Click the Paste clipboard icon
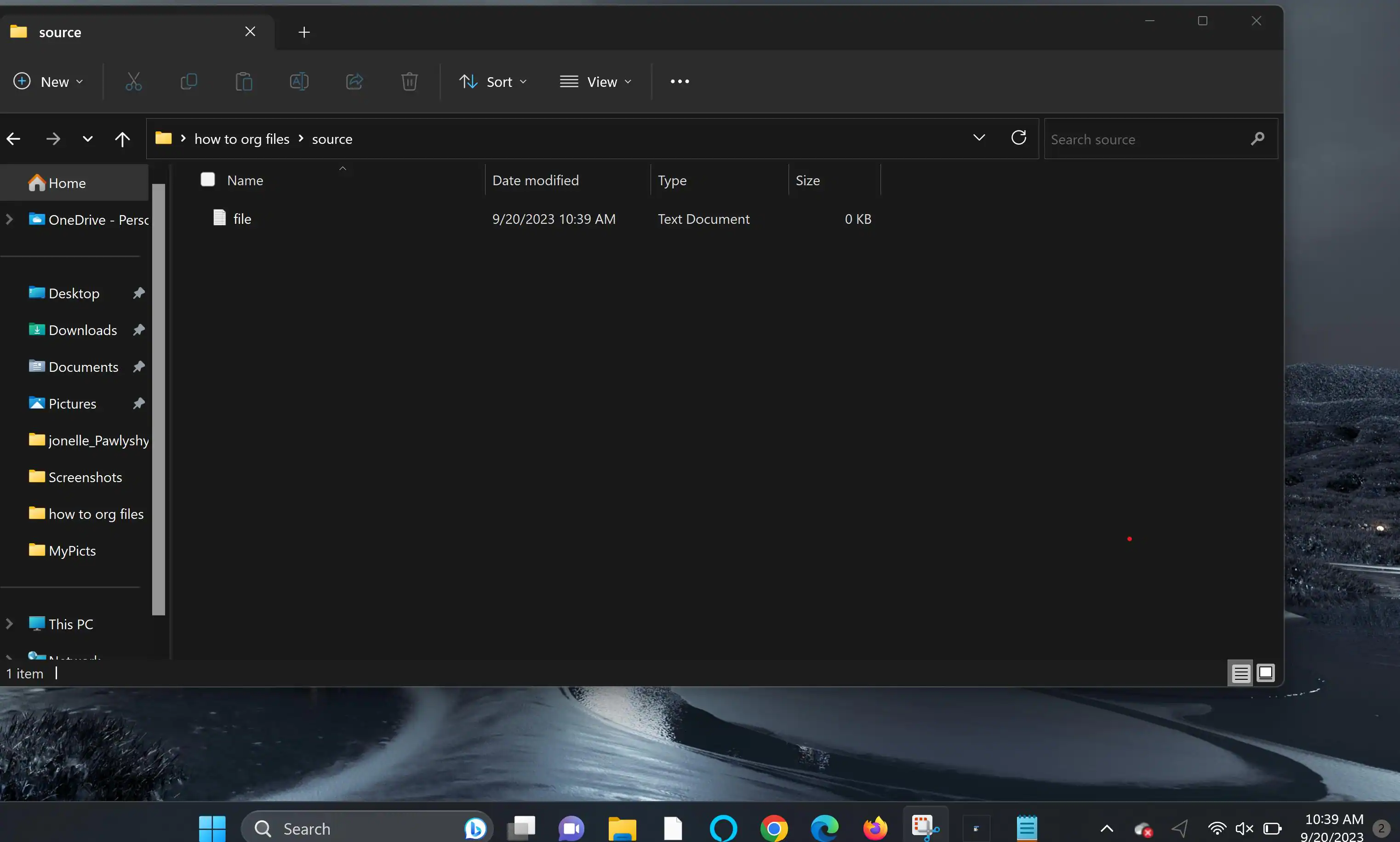The image size is (1400, 842). click(244, 82)
